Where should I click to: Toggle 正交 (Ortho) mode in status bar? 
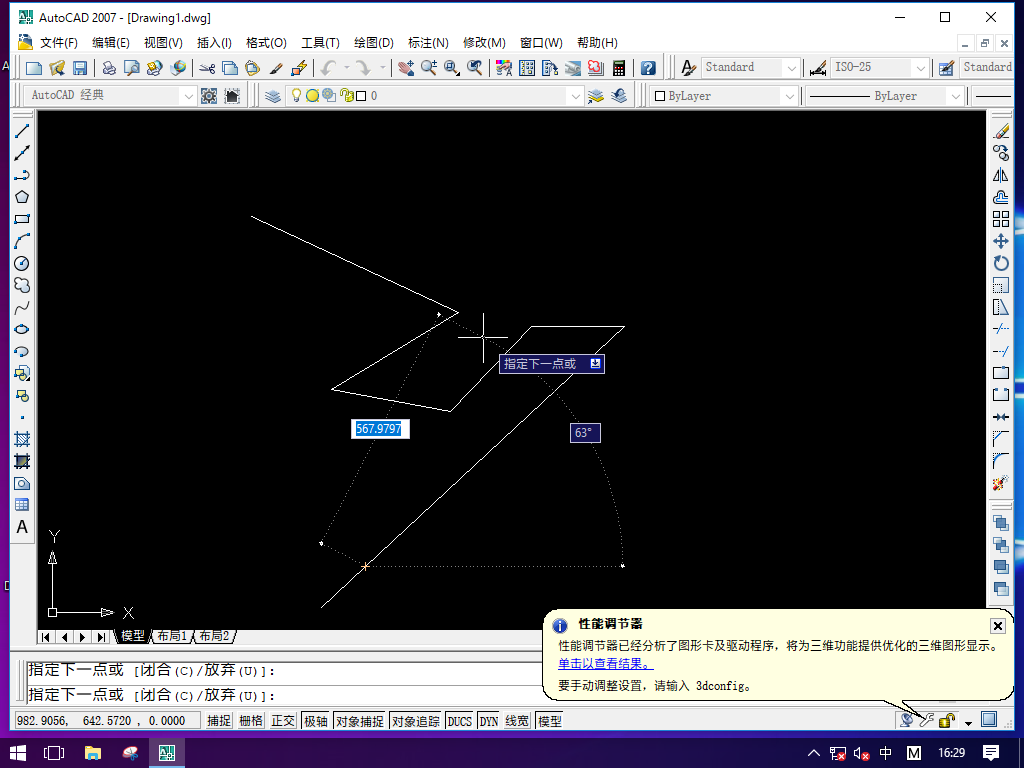pos(283,720)
